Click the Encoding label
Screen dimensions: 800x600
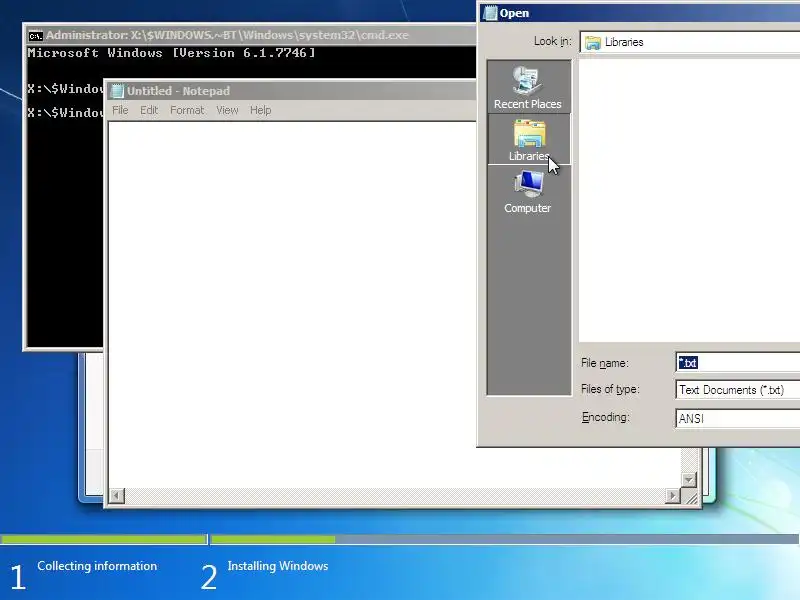[x=606, y=417]
